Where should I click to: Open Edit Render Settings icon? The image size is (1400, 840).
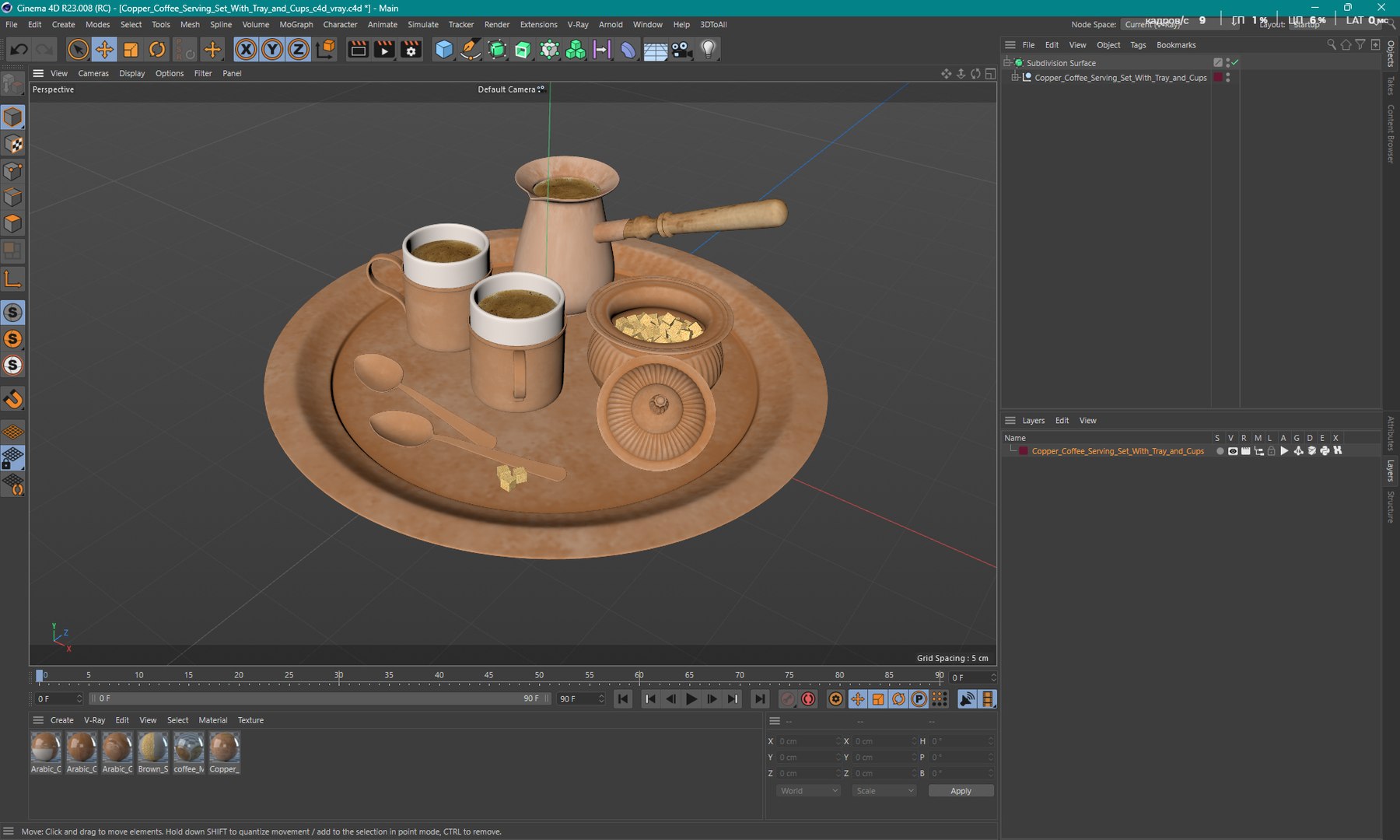pos(411,50)
